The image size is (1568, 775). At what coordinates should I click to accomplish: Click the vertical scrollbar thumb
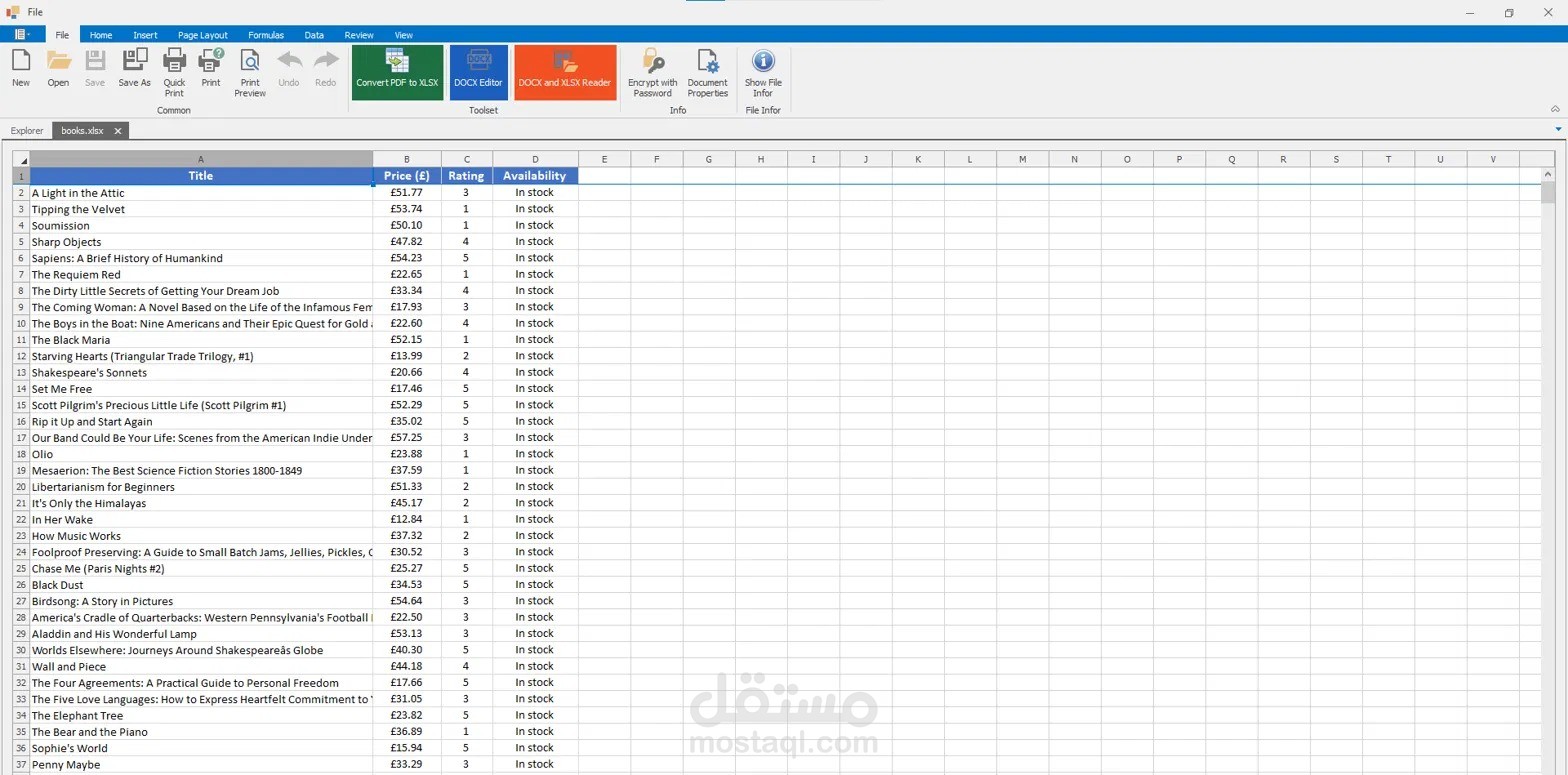(1548, 193)
